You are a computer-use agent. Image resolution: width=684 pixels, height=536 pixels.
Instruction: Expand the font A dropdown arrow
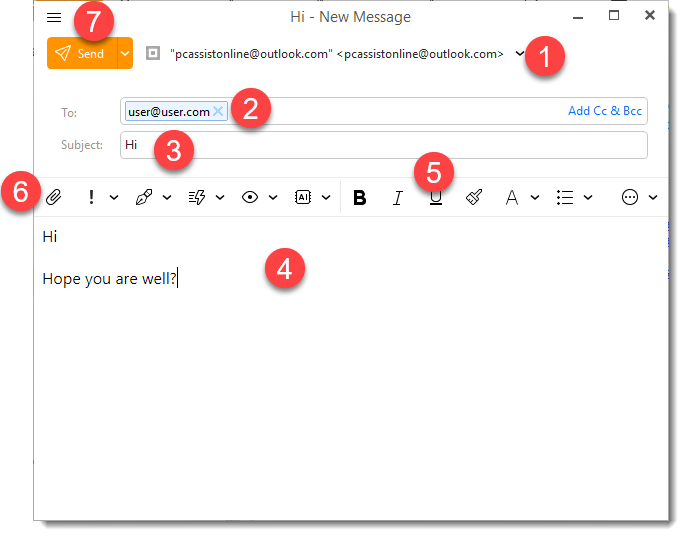tap(535, 197)
